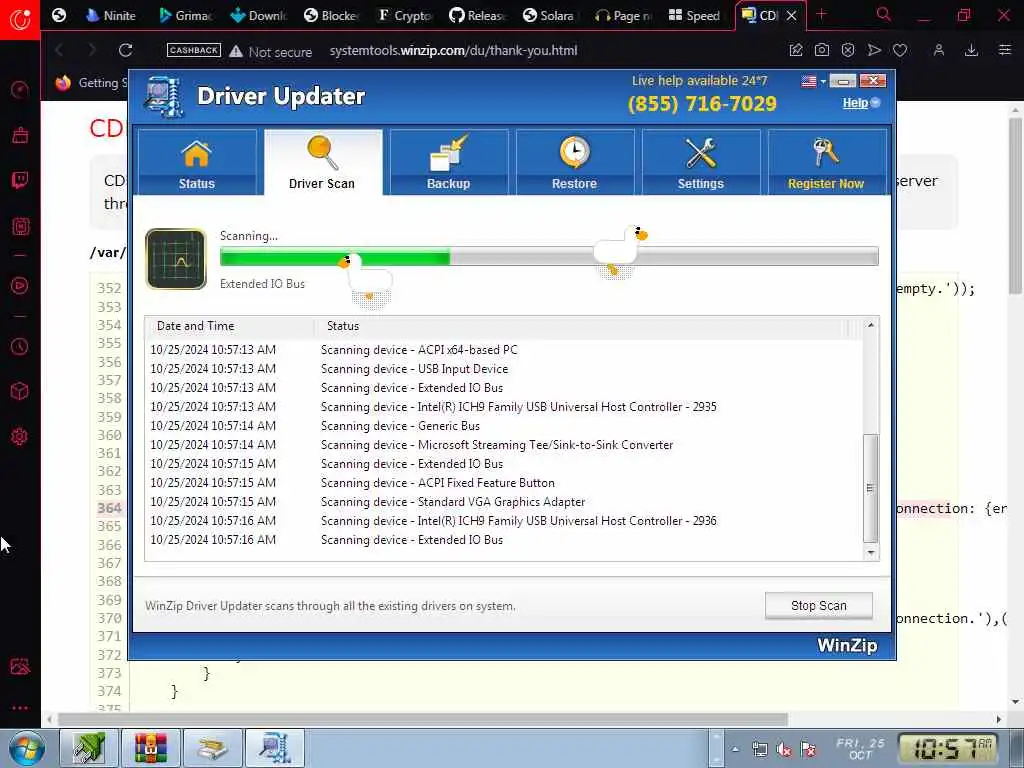
Task: Open the Settings tab with wrench icon
Action: point(701,162)
